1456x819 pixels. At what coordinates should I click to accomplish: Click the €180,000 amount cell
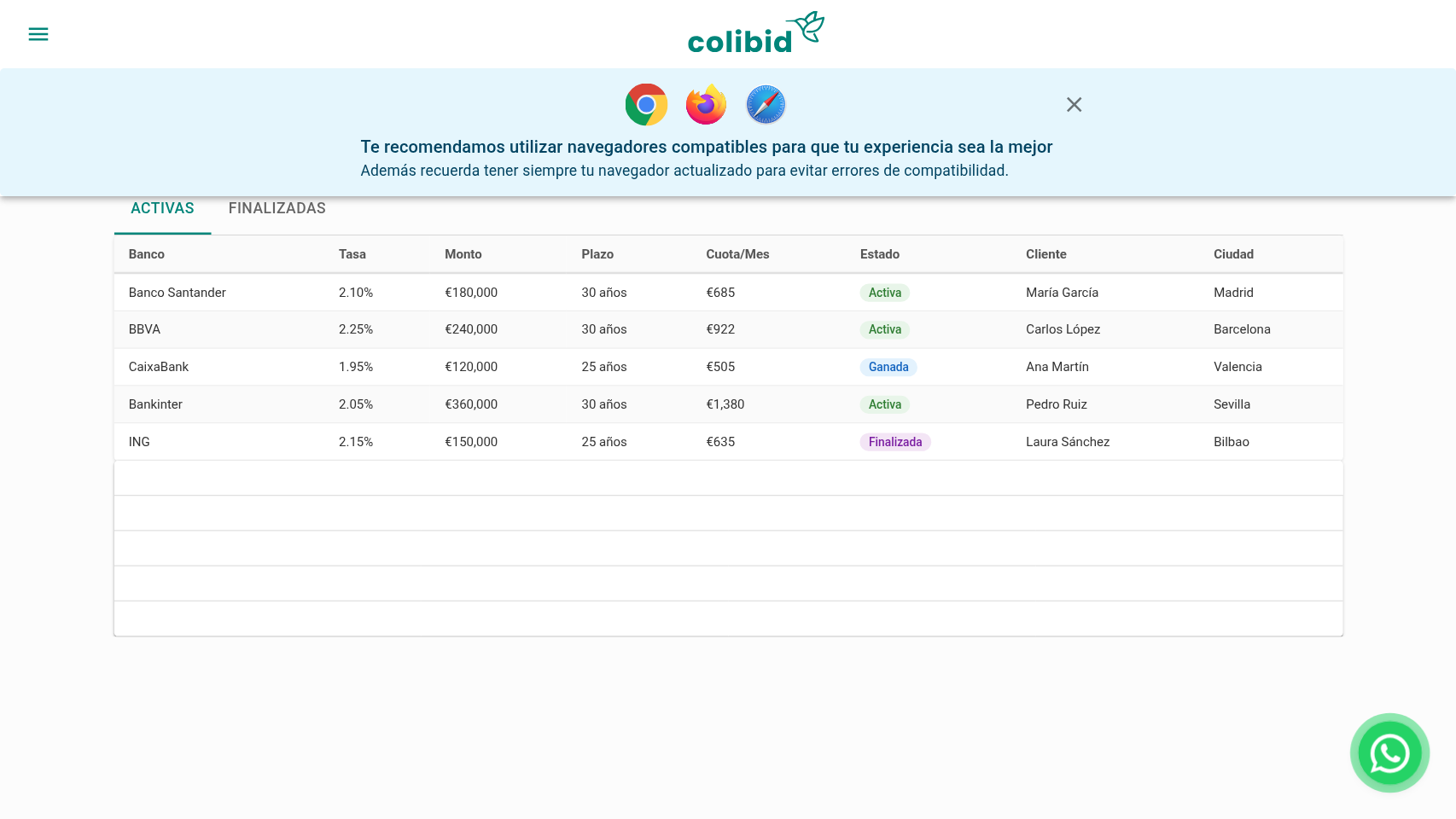471,293
